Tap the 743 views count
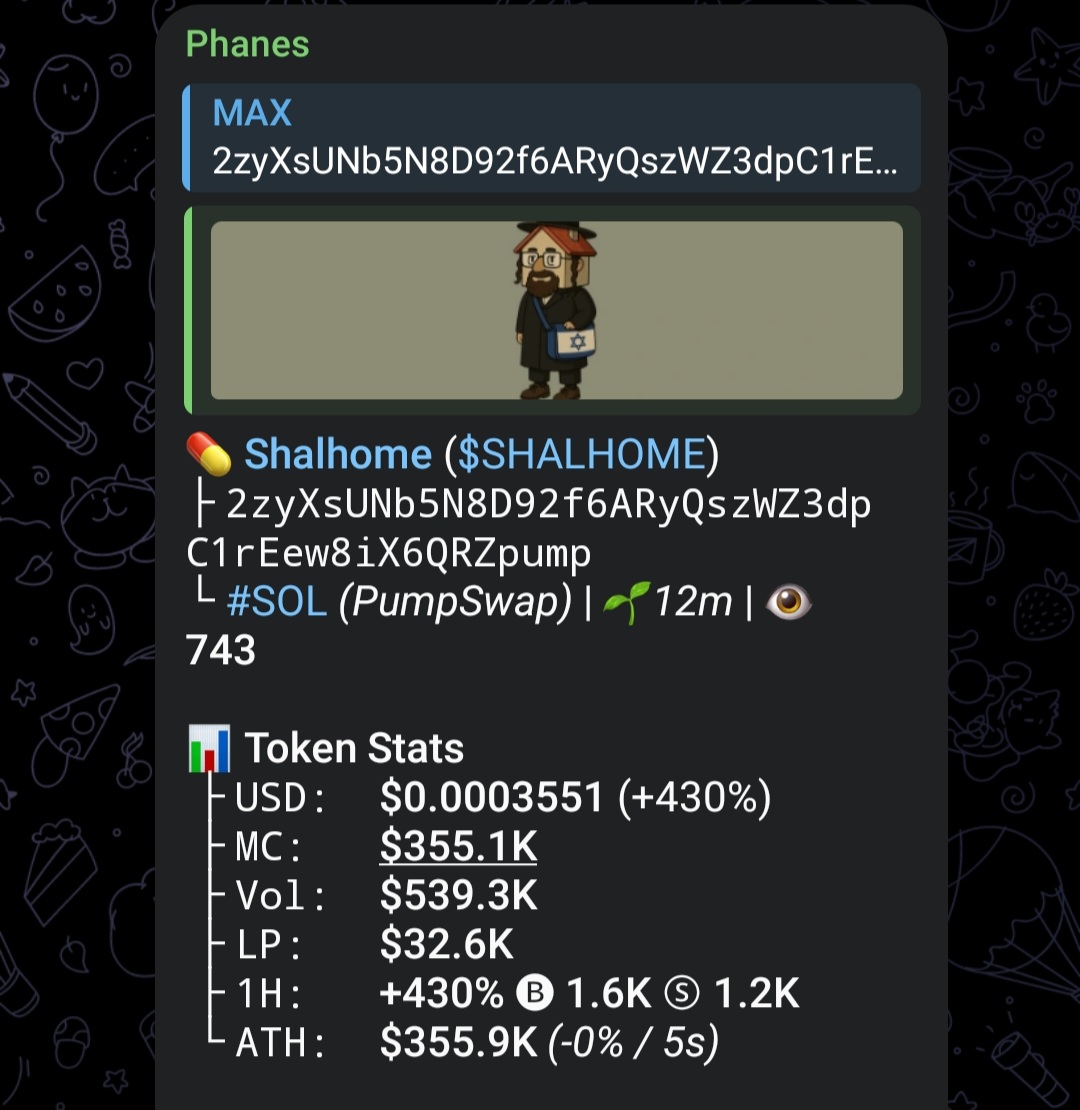The image size is (1080, 1110). (220, 651)
